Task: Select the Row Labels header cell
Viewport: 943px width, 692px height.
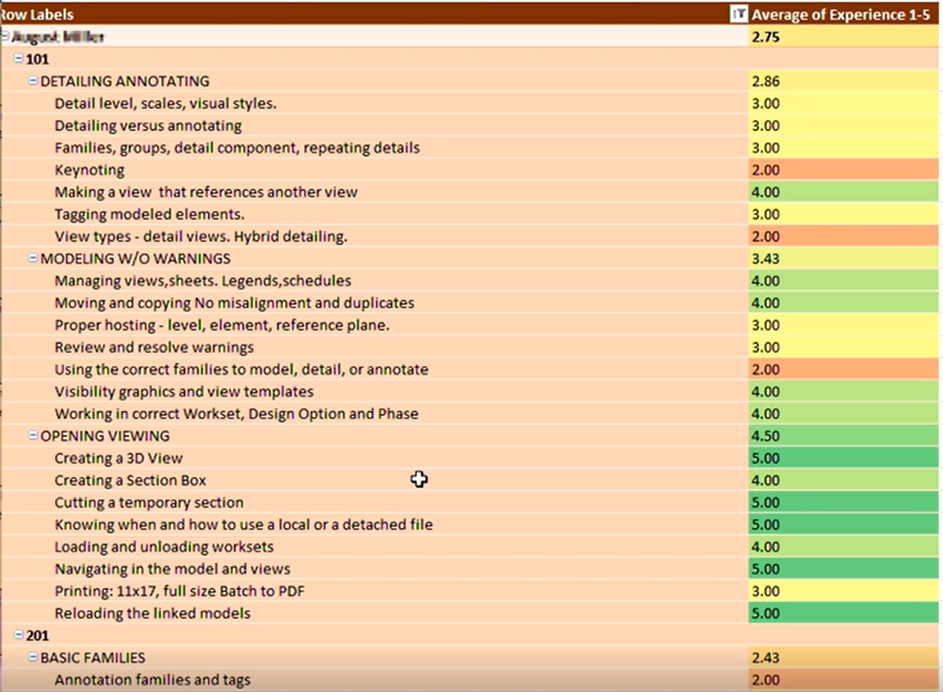Action: coord(60,15)
